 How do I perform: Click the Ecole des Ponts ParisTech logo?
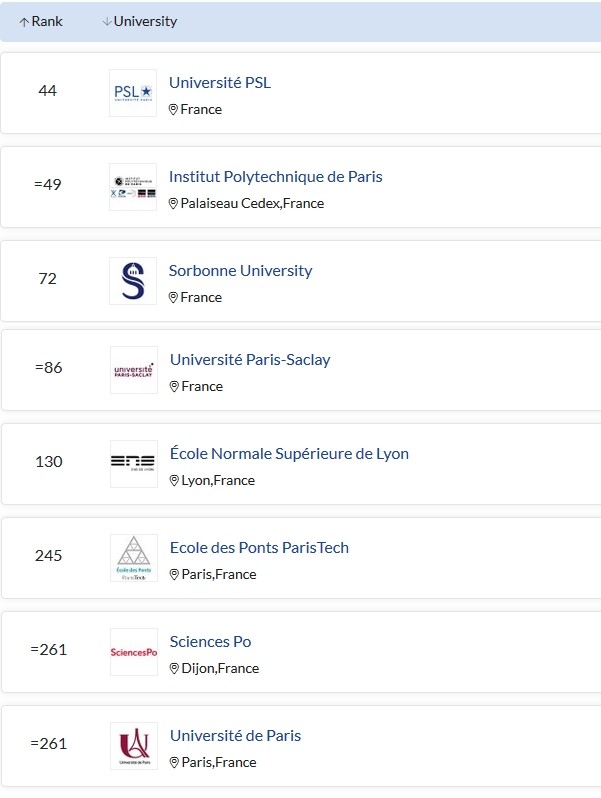tap(134, 558)
